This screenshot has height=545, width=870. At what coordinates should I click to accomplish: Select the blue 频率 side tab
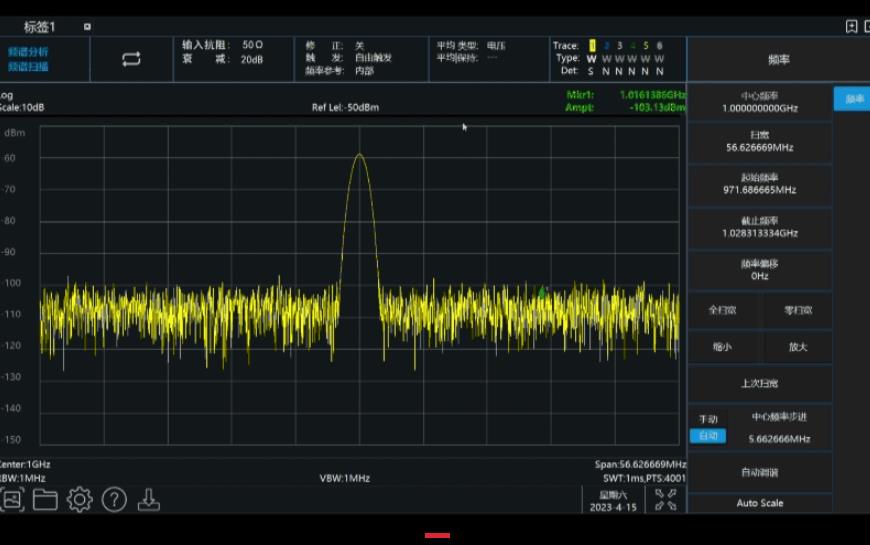853,99
